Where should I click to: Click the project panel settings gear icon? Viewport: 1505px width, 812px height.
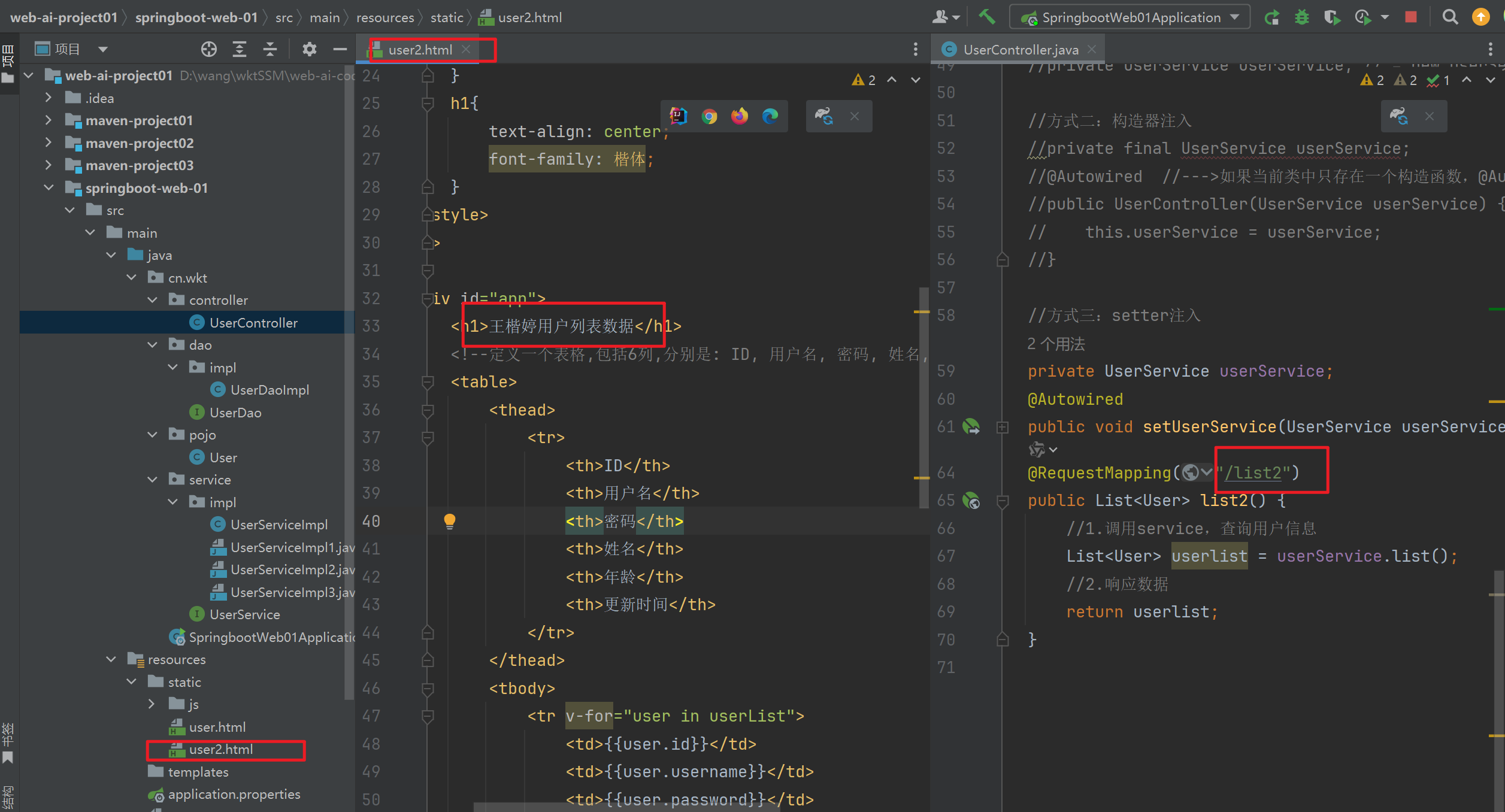309,49
